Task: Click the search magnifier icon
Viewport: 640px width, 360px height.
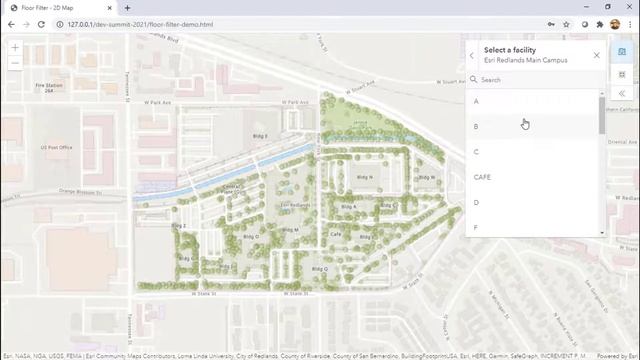Action: pos(473,80)
